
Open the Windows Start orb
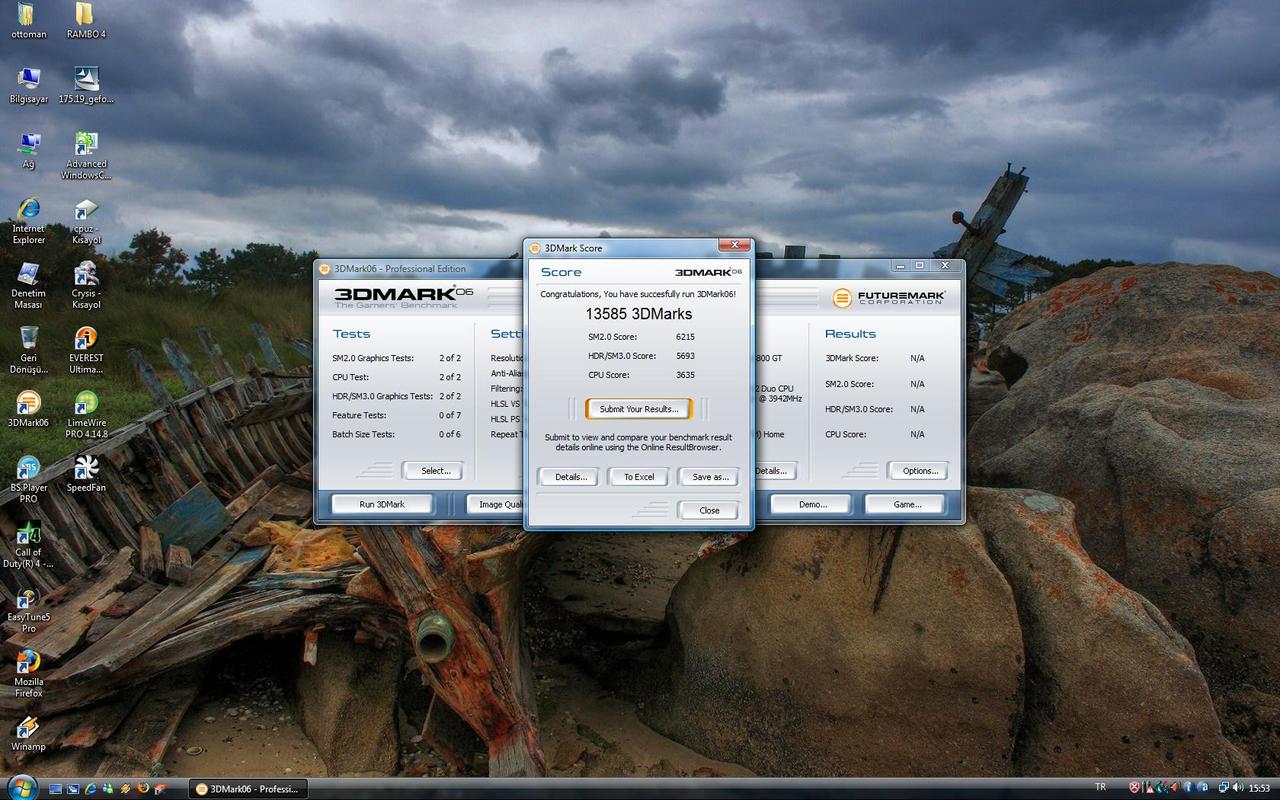pos(21,787)
